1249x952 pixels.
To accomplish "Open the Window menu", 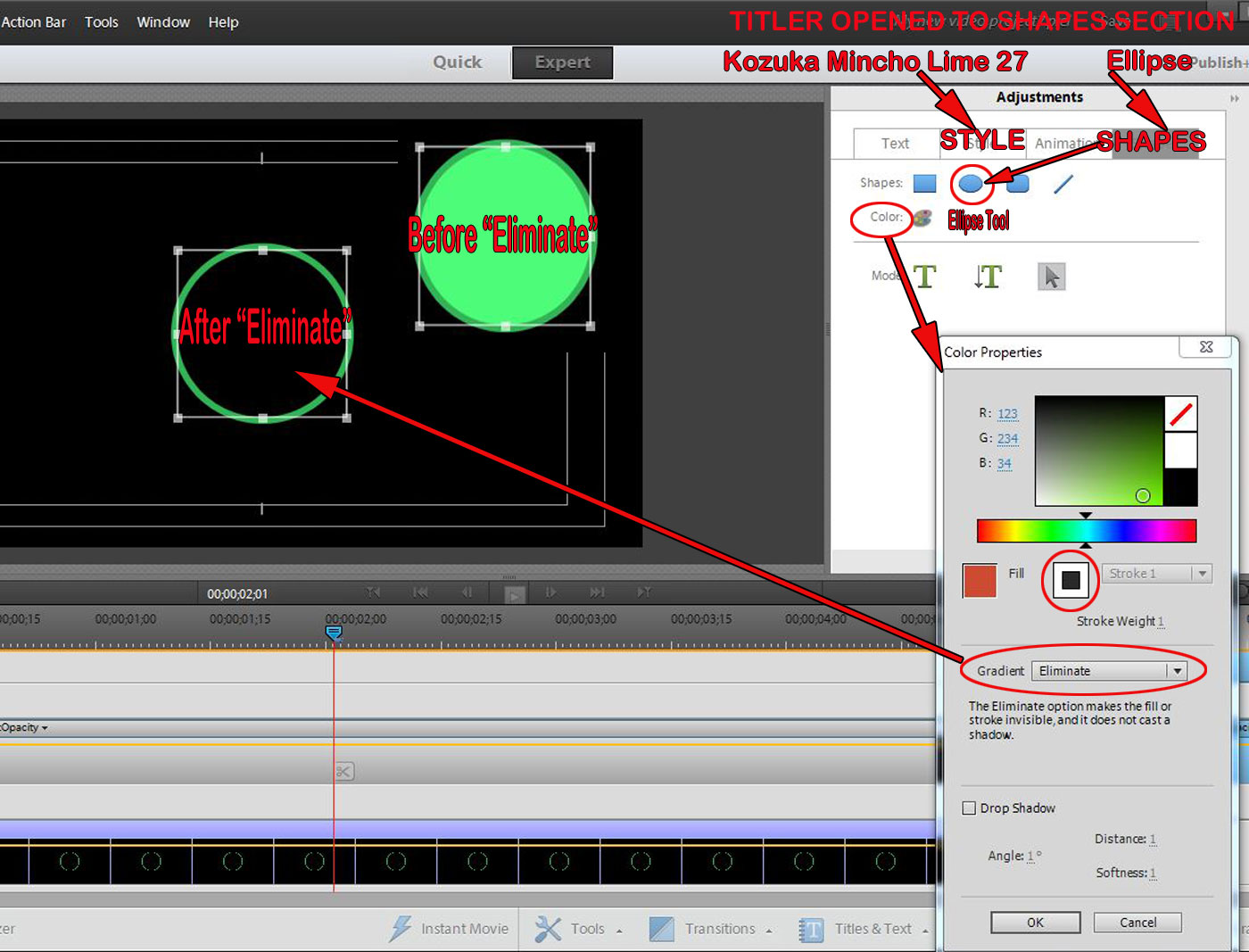I will 163,21.
